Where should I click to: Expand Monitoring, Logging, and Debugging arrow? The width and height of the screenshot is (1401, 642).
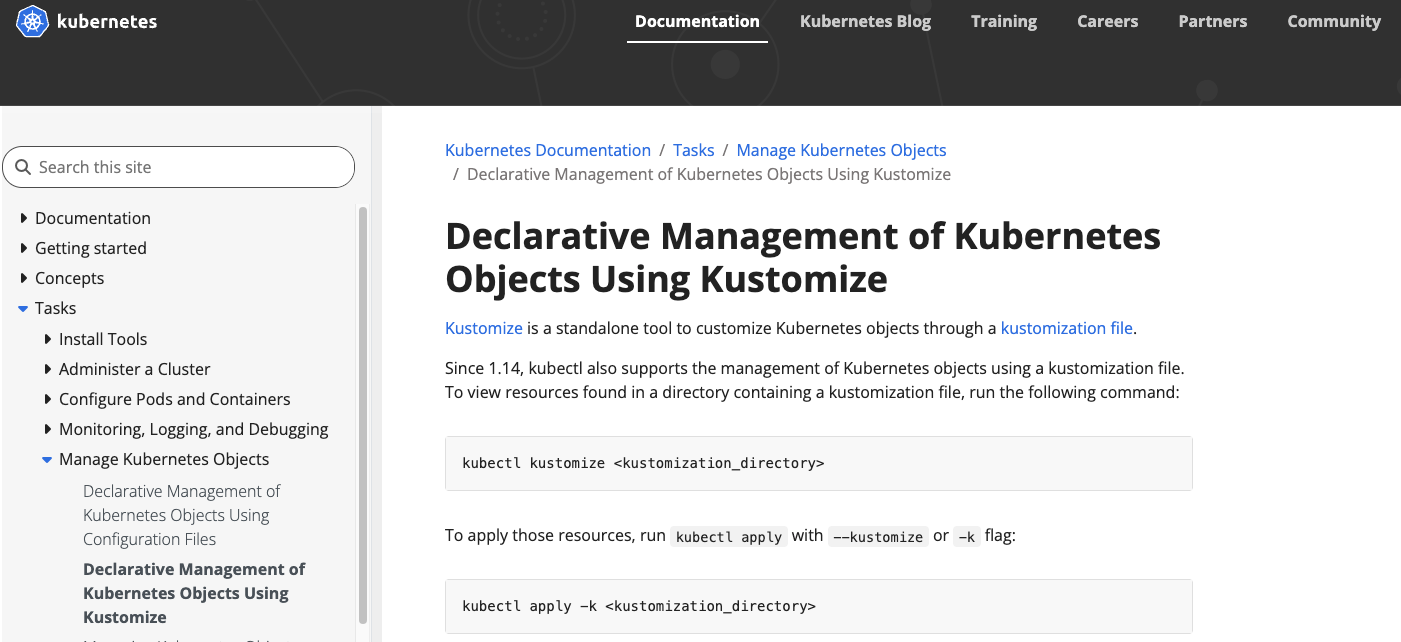(47, 429)
